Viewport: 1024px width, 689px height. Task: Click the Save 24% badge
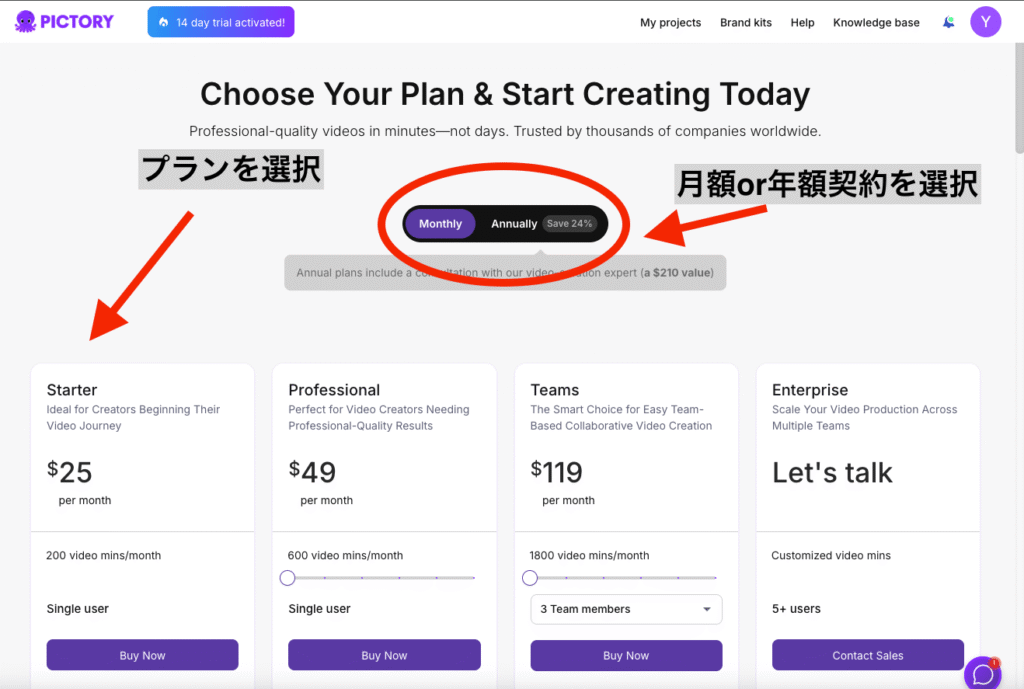[x=569, y=223]
